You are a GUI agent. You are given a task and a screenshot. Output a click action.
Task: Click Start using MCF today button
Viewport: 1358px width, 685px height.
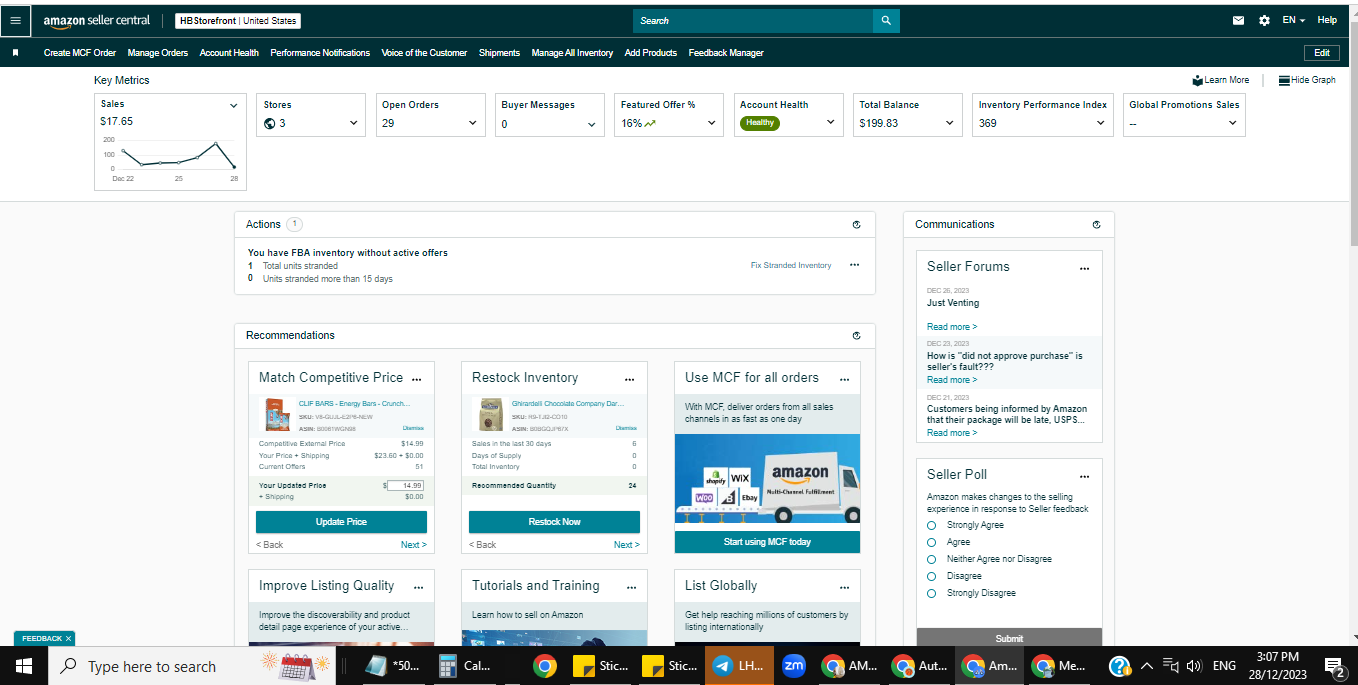(x=767, y=542)
